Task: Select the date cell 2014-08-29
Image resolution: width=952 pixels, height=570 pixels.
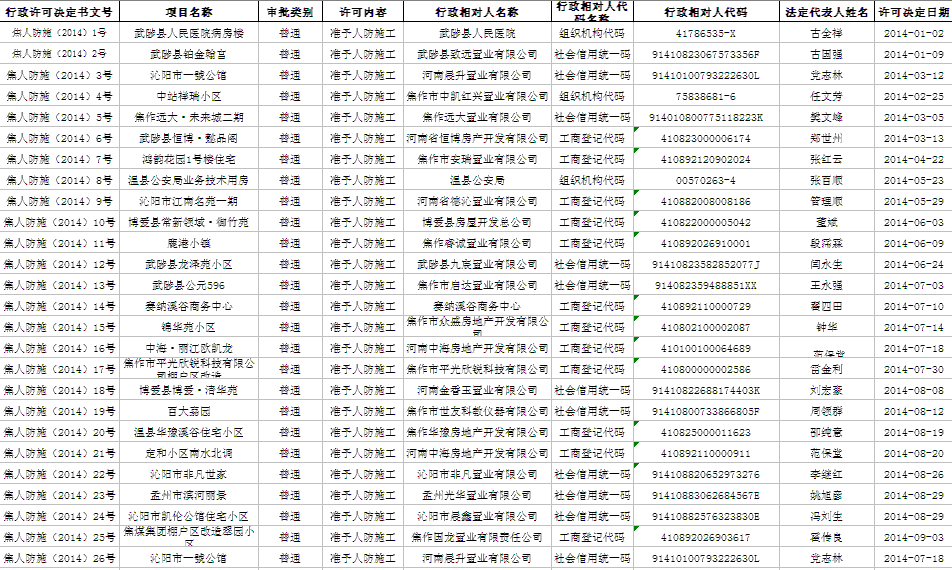Action: pyautogui.click(x=913, y=516)
